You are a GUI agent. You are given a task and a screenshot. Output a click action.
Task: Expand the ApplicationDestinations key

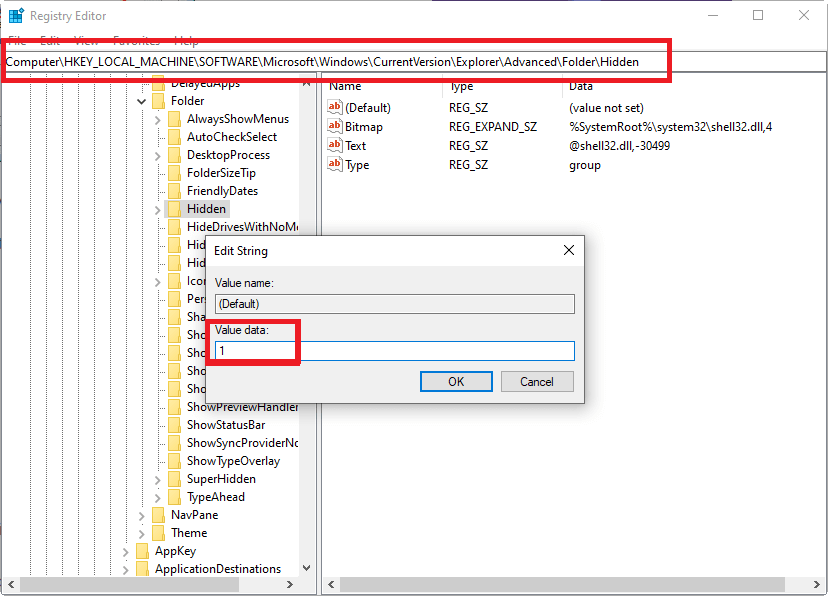[125, 570]
